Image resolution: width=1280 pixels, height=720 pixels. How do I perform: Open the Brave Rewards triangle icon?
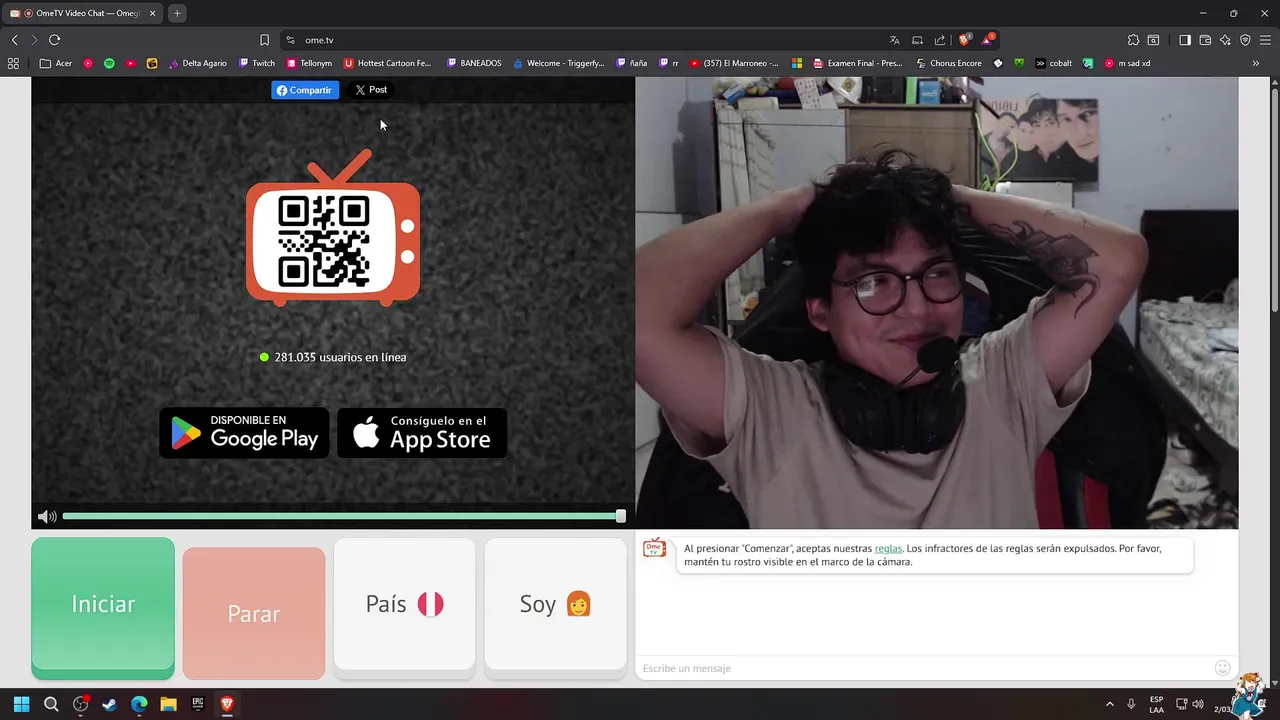pos(988,40)
